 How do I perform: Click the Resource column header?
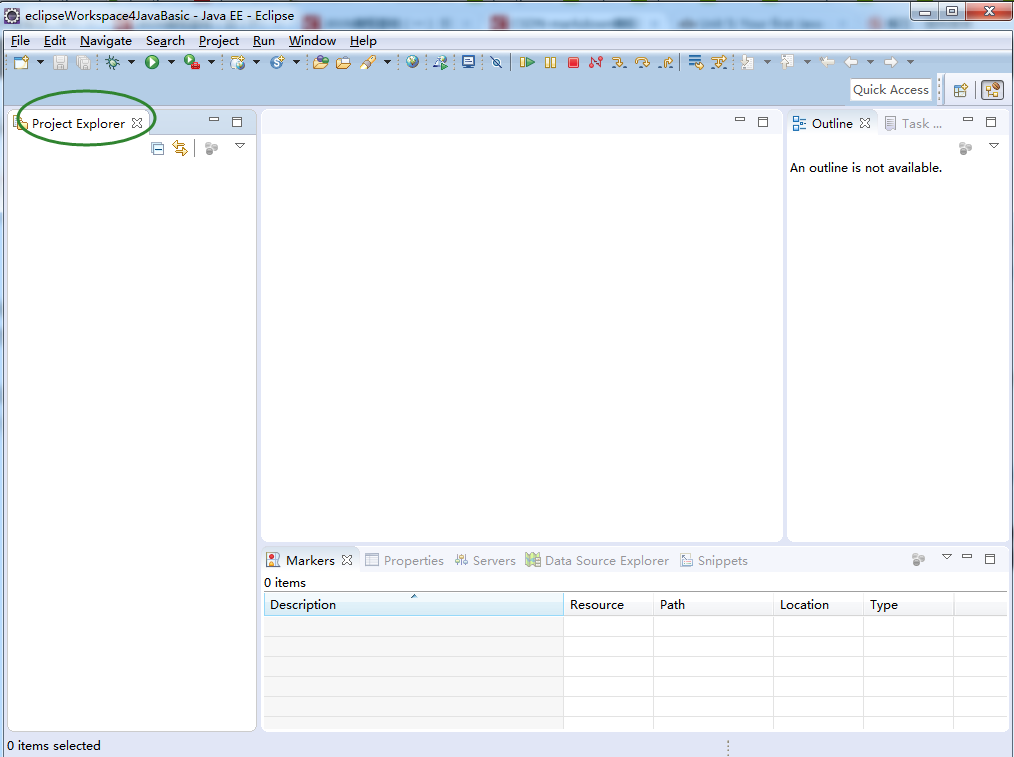(x=609, y=604)
